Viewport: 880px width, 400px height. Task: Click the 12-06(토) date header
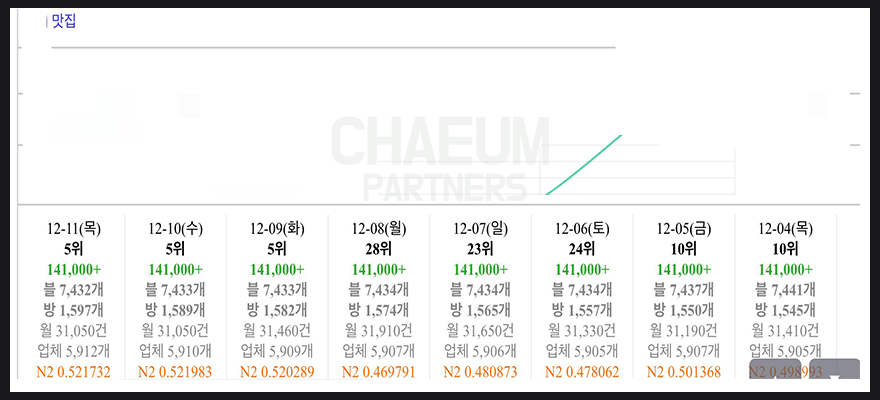(582, 229)
